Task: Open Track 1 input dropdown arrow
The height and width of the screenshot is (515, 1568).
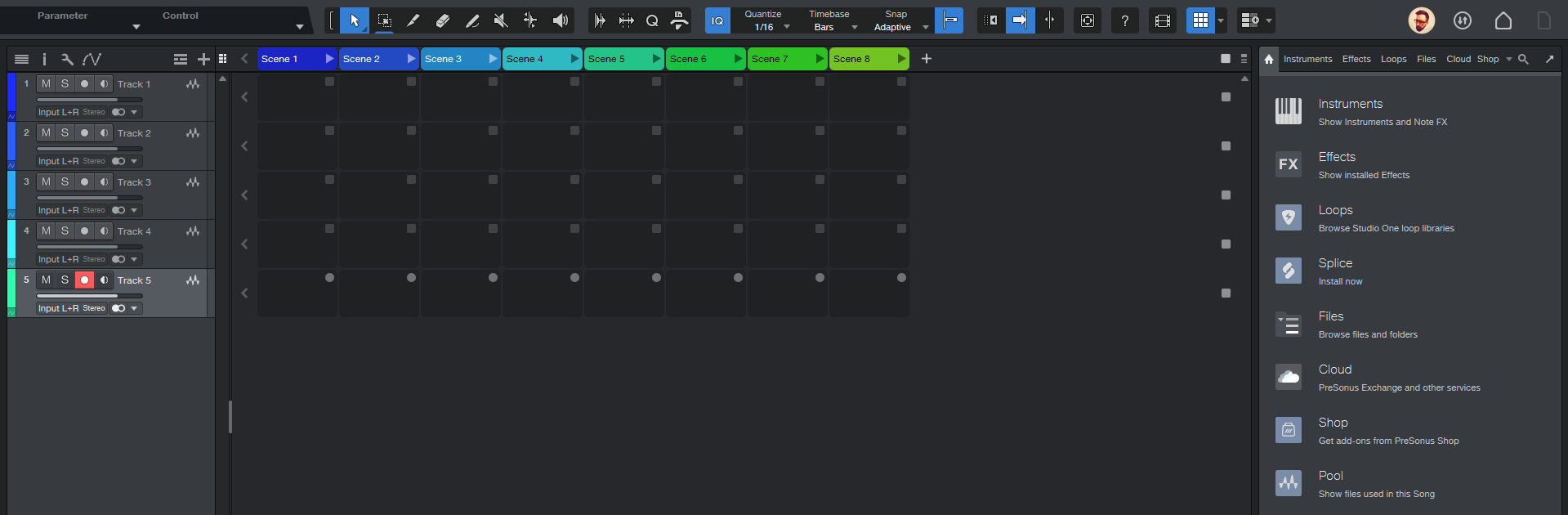Action: (x=134, y=112)
